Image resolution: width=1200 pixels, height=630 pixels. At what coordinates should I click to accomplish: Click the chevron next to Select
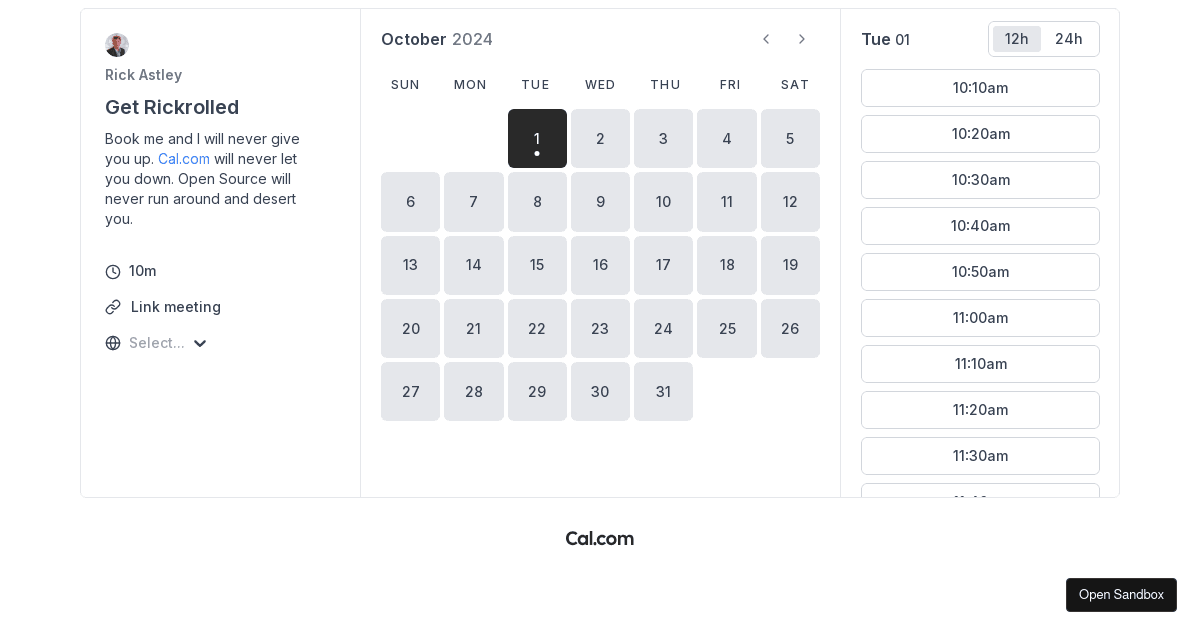pos(200,343)
